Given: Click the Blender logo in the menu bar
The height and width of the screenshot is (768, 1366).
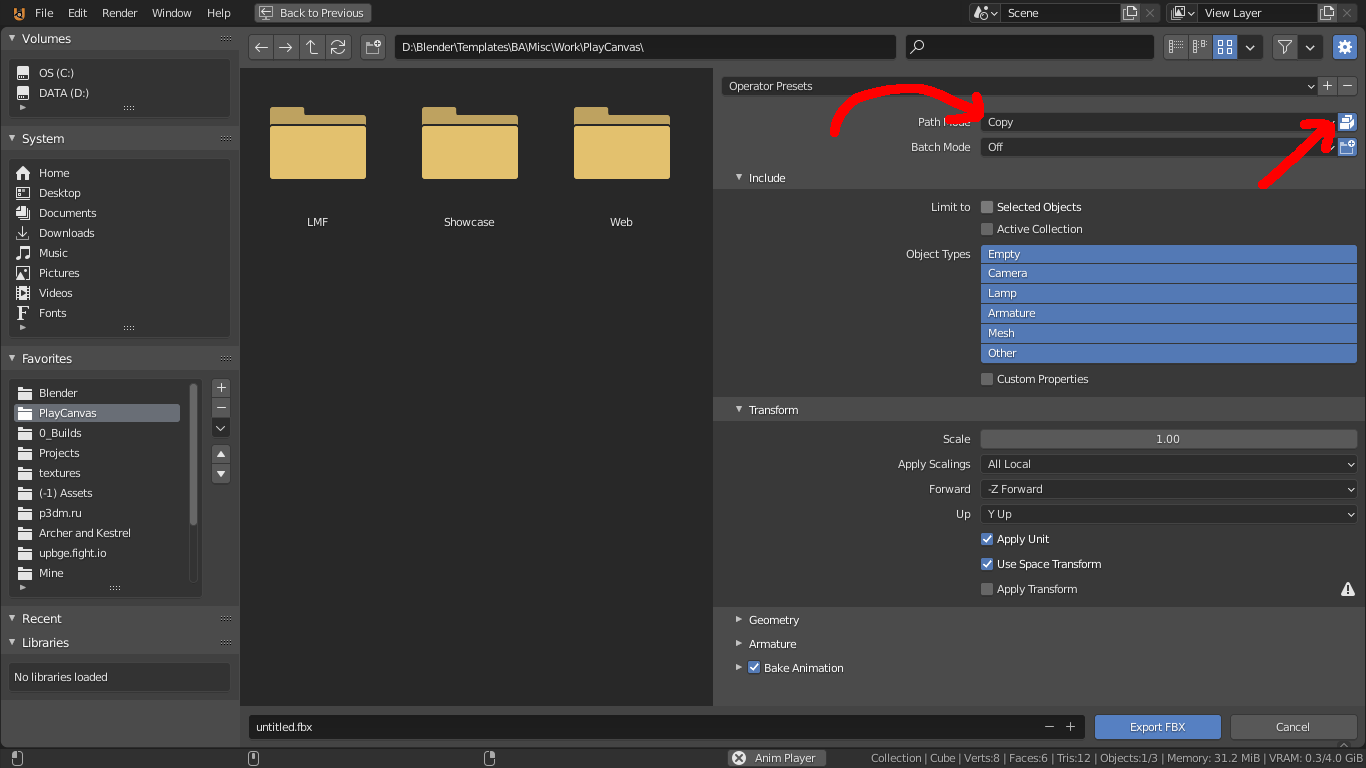Looking at the screenshot, I should pos(19,13).
